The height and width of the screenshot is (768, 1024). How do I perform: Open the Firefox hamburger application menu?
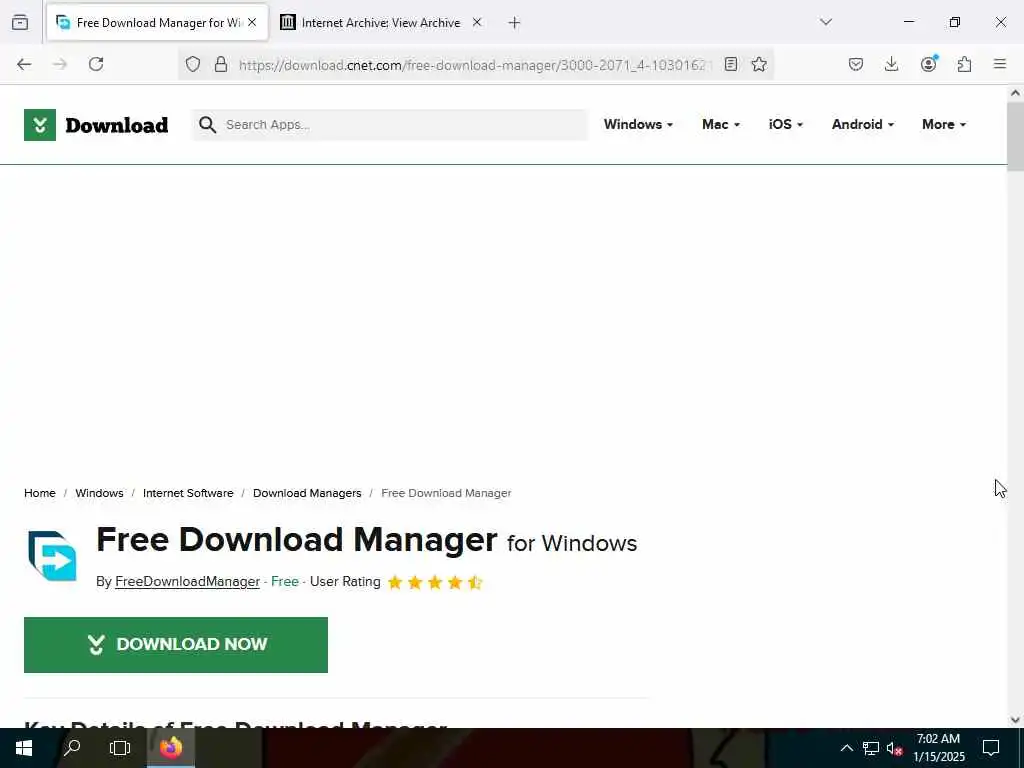pyautogui.click(x=1000, y=64)
